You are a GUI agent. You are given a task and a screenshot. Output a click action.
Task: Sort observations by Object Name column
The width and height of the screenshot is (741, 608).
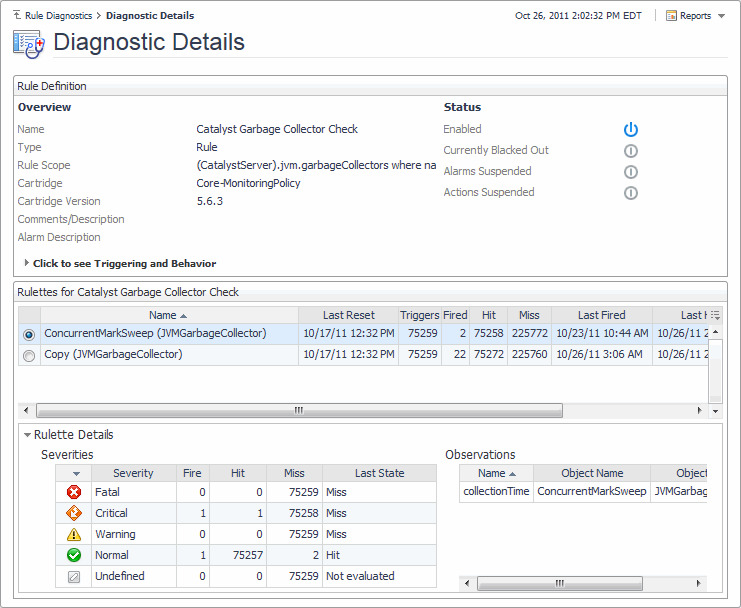[x=591, y=474]
